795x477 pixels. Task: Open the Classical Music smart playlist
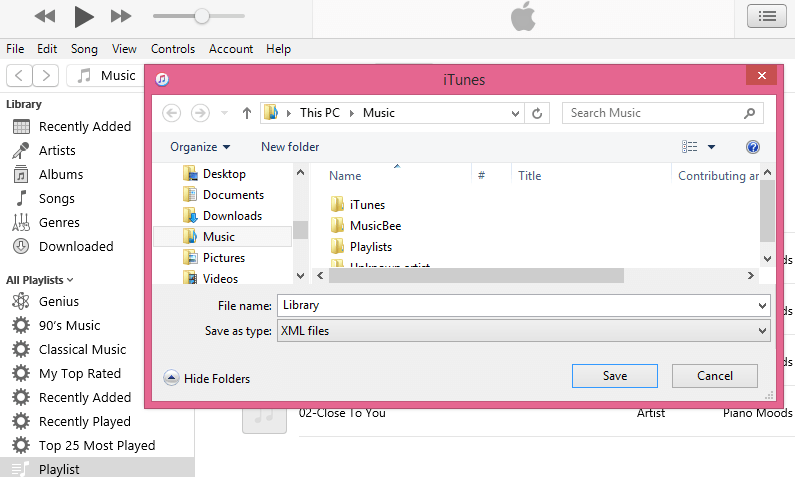71,349
